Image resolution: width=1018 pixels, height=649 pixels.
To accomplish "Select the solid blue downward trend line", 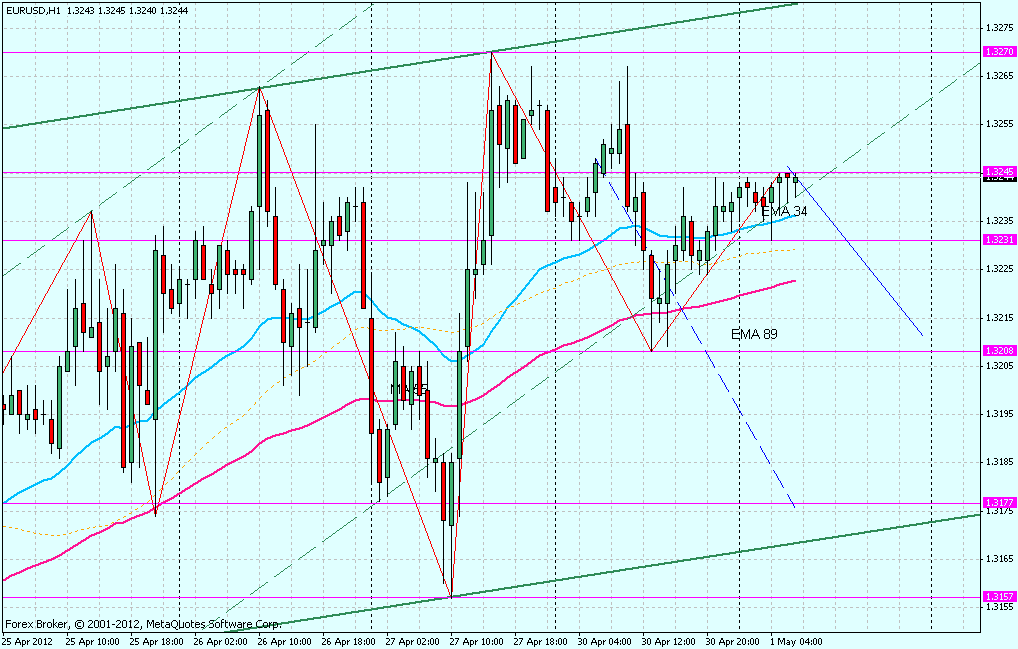I will point(857,253).
